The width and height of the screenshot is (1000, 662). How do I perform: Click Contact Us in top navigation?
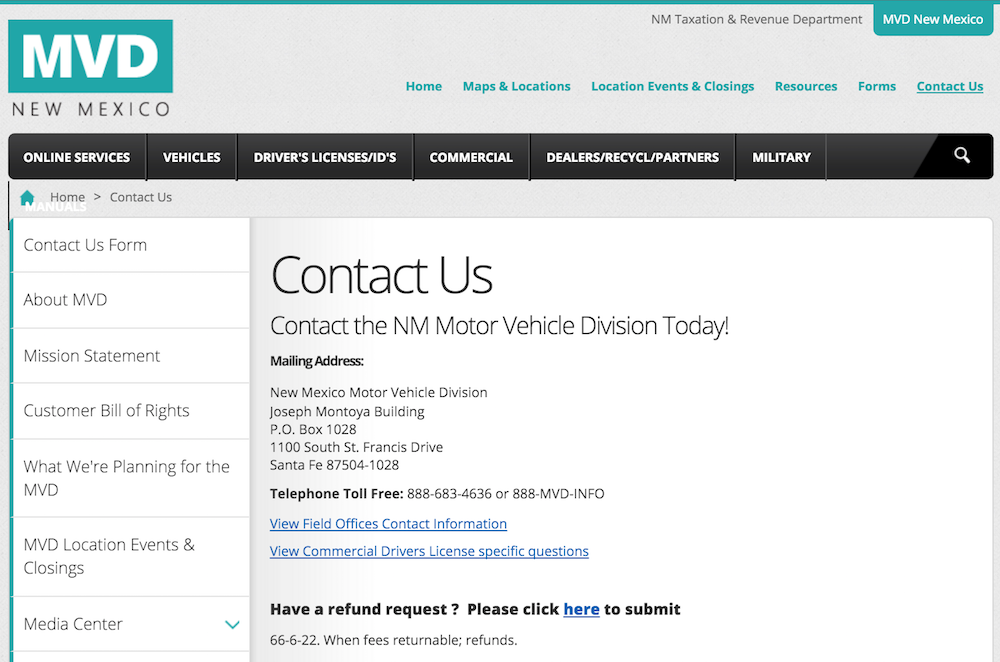[950, 86]
